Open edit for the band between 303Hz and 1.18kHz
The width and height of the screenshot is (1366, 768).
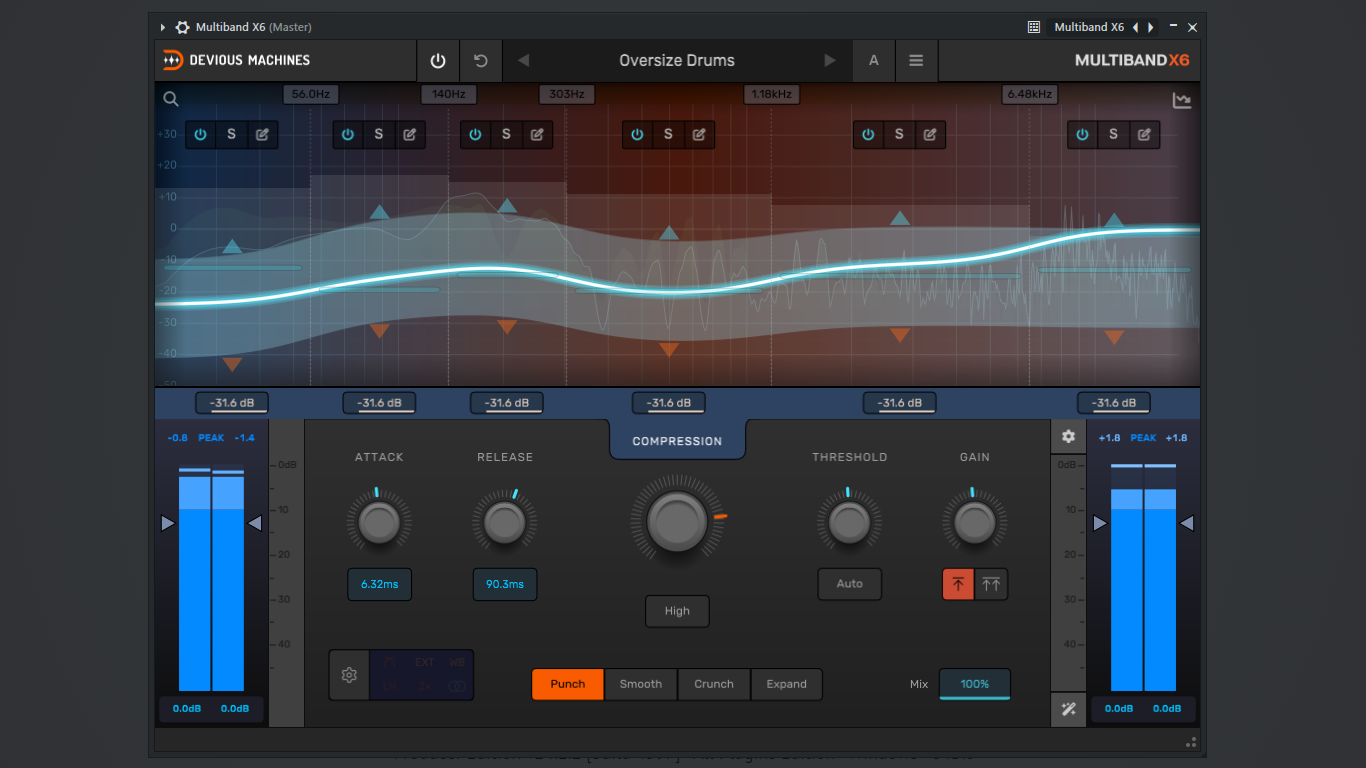[699, 135]
